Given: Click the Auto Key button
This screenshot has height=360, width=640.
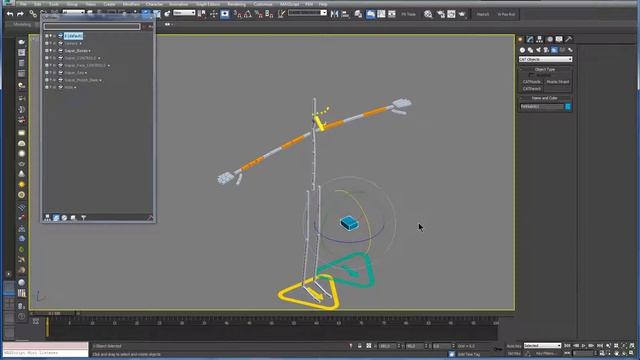Looking at the screenshot, I should pos(514,346).
